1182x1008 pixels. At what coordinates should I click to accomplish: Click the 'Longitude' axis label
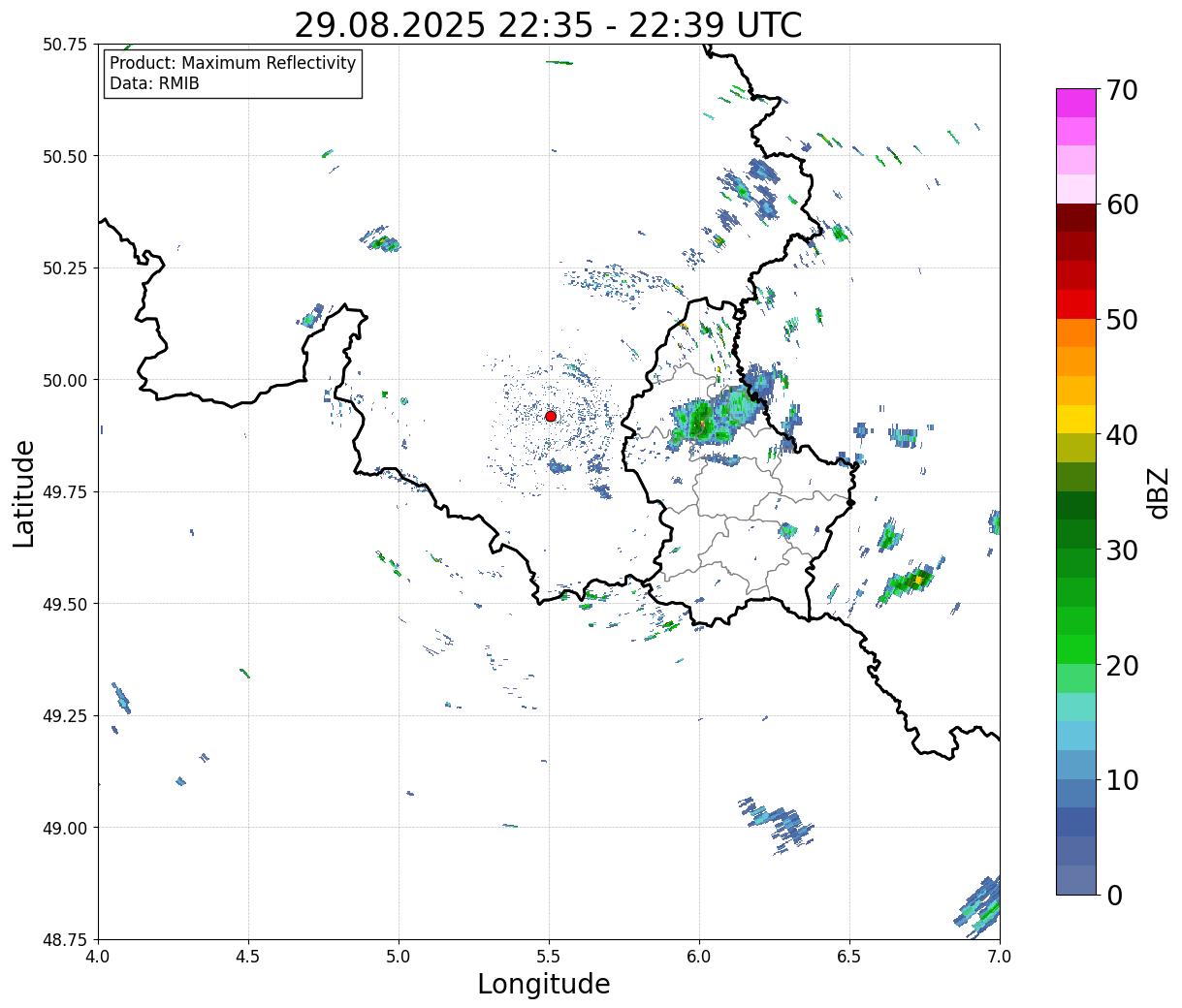[x=544, y=984]
